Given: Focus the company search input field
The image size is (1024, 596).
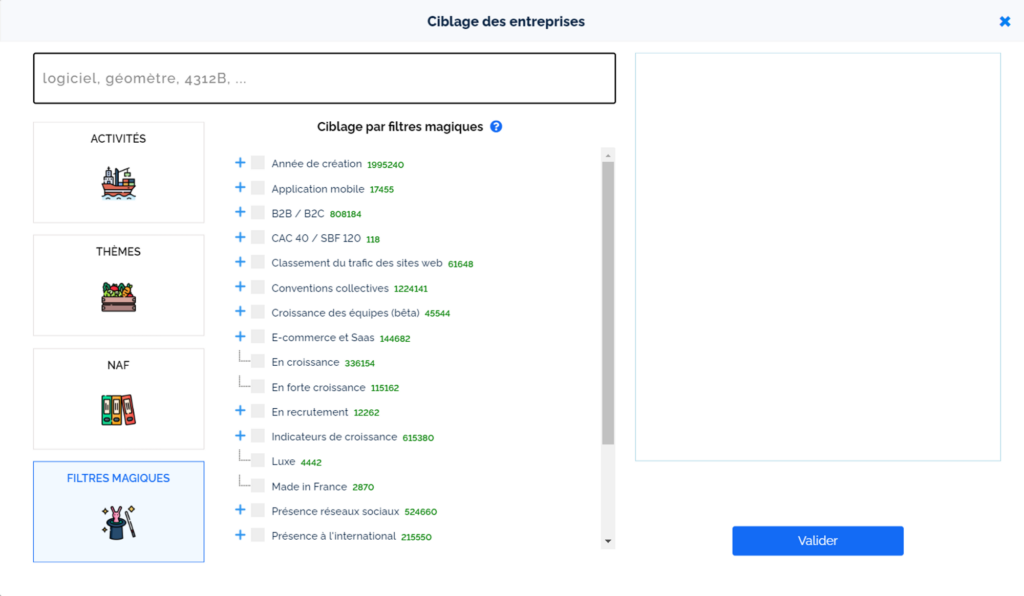Looking at the screenshot, I should pos(324,78).
